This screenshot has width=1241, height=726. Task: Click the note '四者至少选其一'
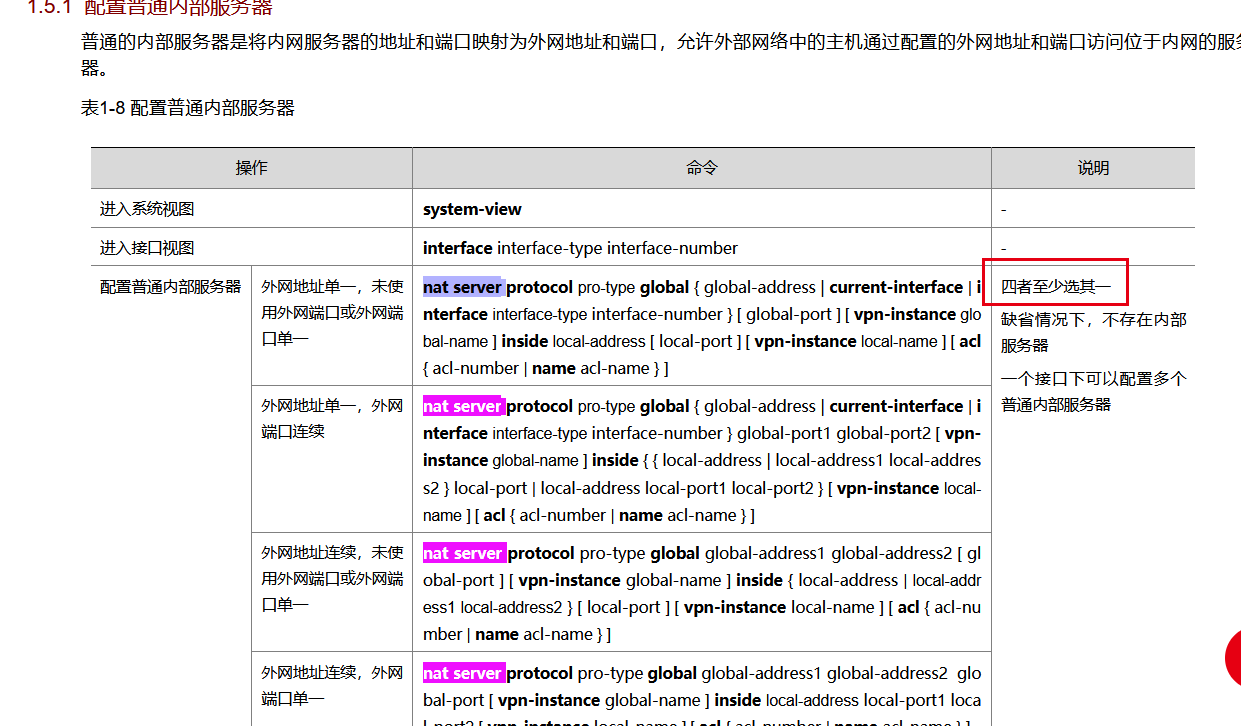(1056, 287)
